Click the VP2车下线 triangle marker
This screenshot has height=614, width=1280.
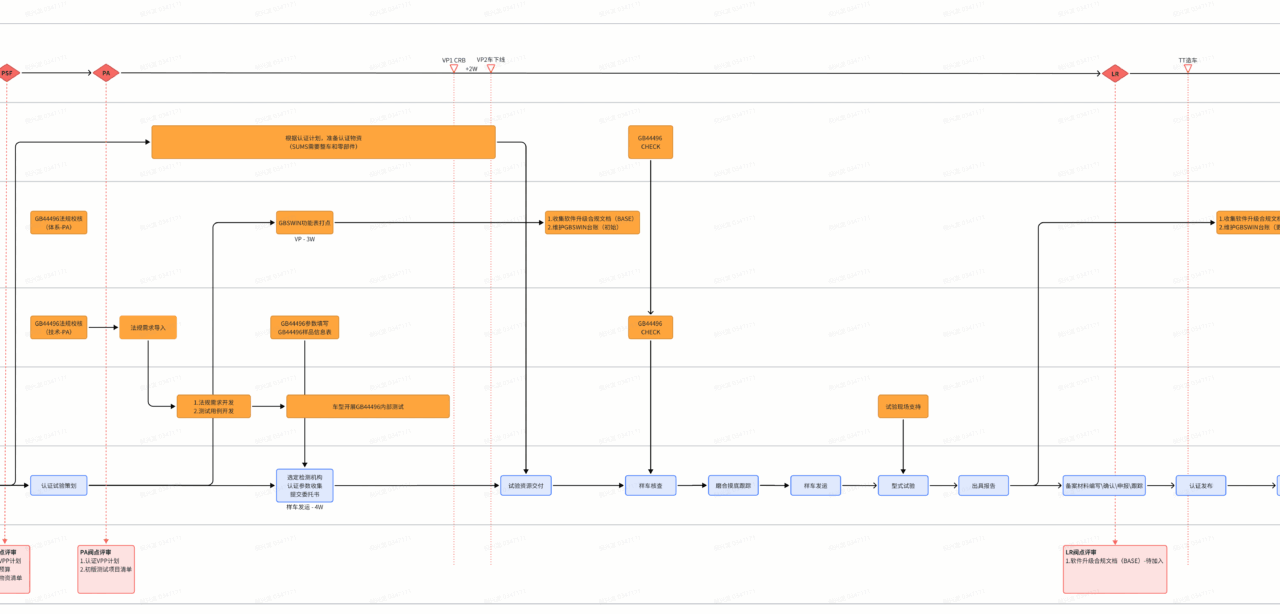tap(490, 69)
